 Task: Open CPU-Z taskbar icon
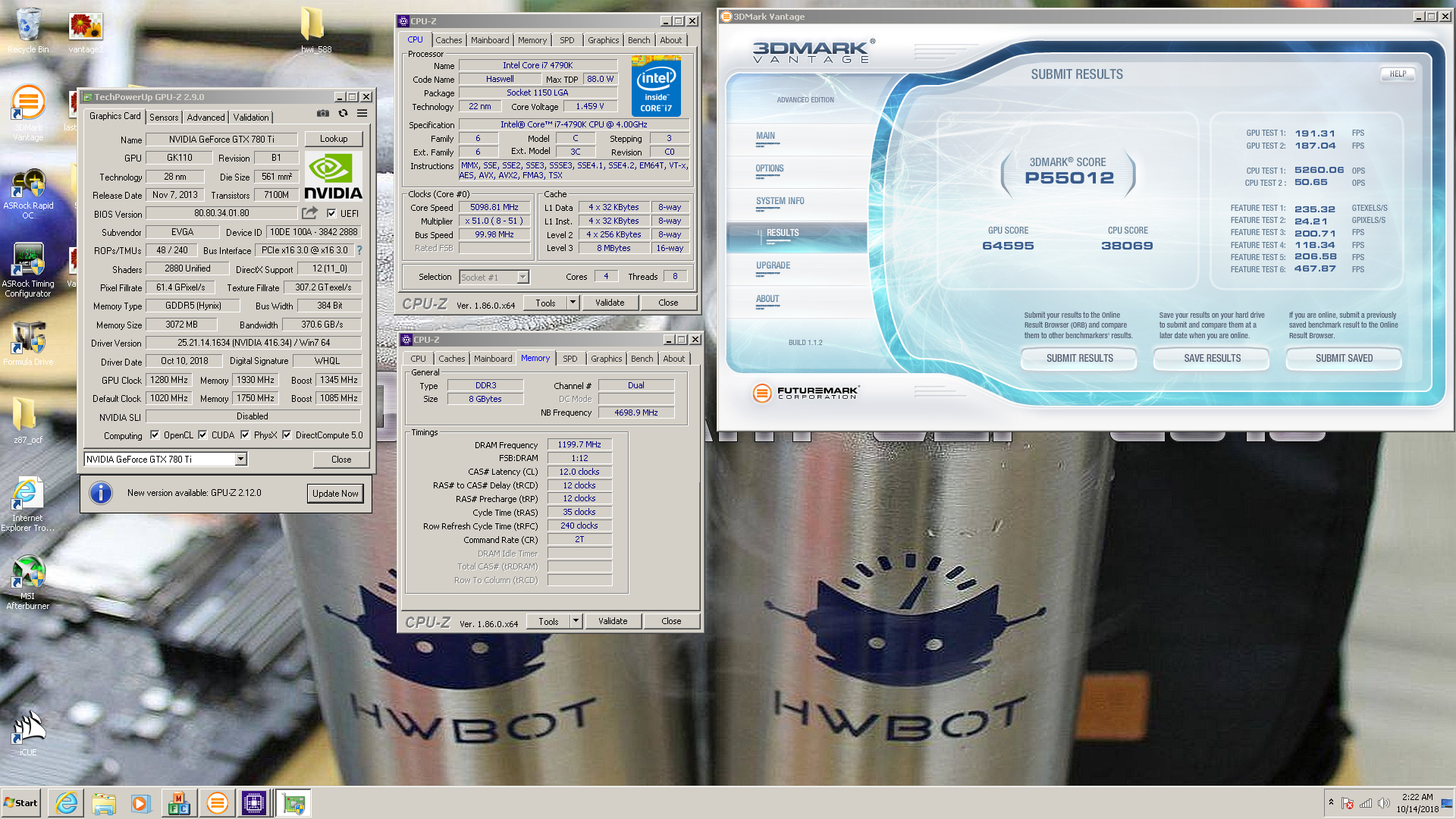(254, 803)
